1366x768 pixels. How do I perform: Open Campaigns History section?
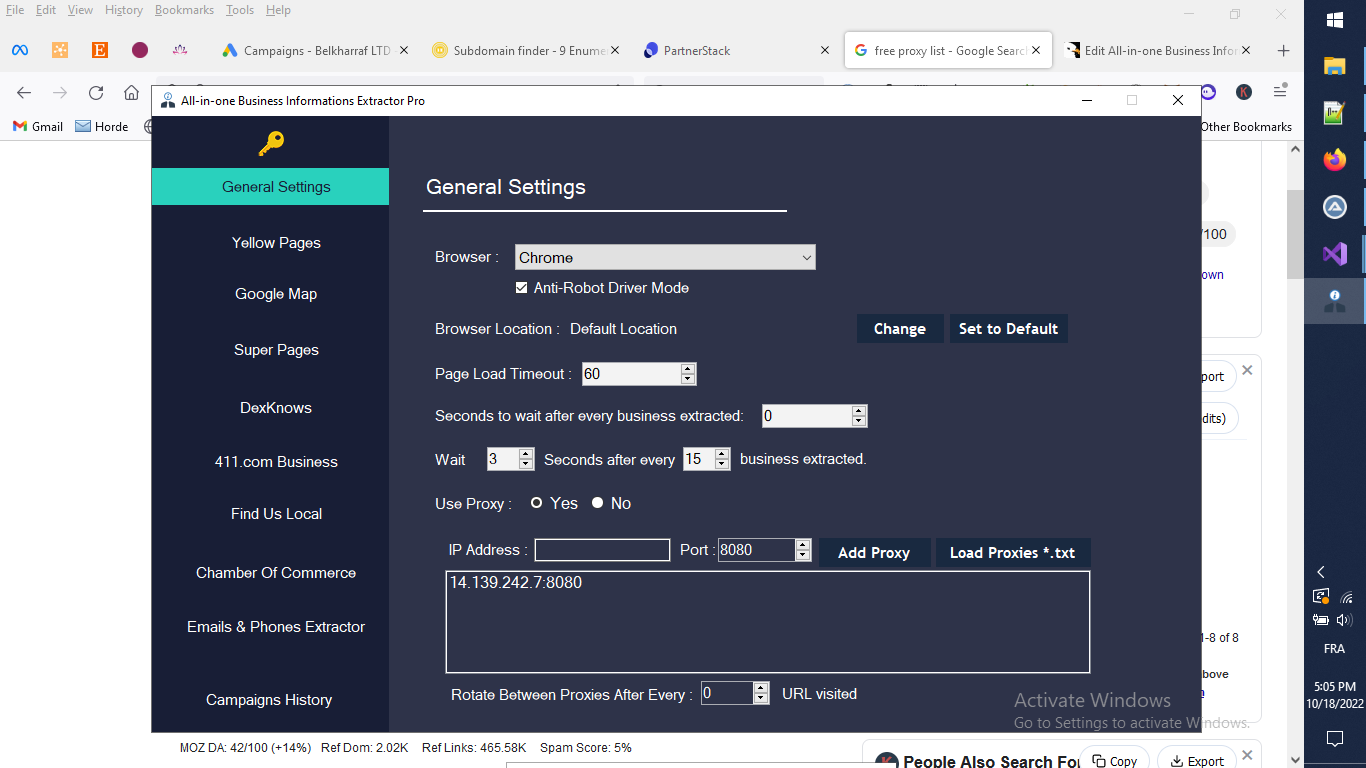tap(269, 700)
